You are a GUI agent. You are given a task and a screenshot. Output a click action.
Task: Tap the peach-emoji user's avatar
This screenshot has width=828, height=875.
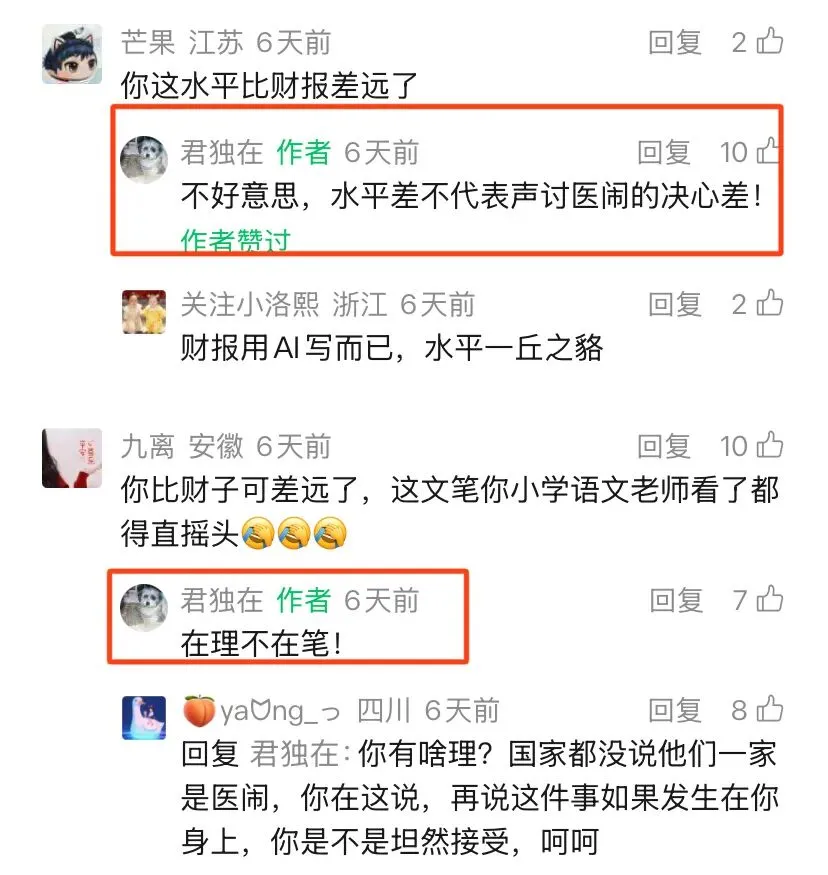pyautogui.click(x=144, y=718)
